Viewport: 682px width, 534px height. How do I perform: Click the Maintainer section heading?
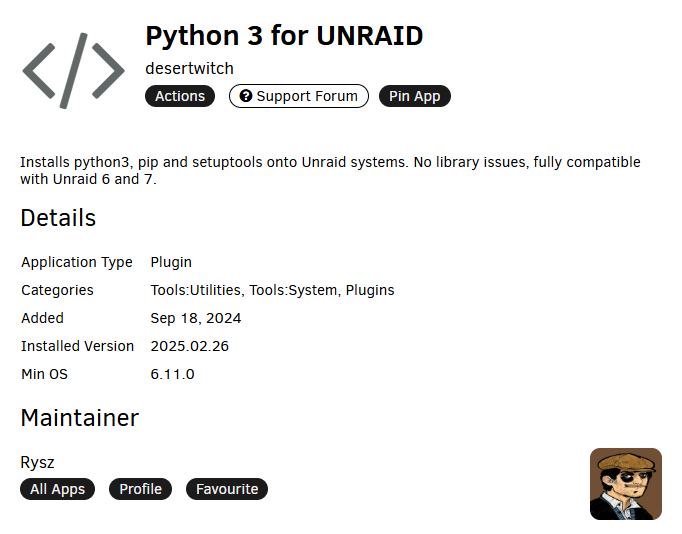pyautogui.click(x=80, y=418)
